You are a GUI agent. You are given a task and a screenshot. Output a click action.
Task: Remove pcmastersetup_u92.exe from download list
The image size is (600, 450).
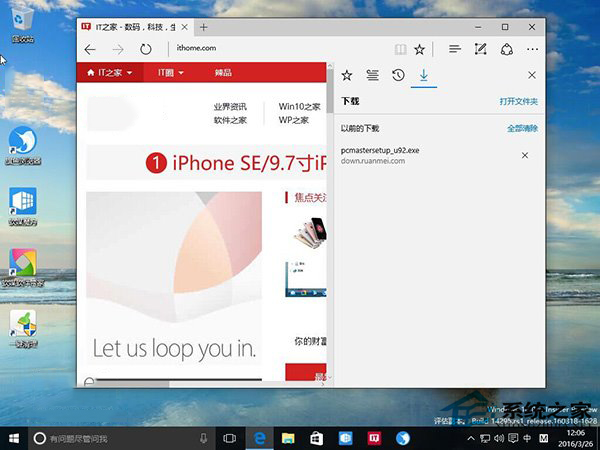click(x=525, y=155)
